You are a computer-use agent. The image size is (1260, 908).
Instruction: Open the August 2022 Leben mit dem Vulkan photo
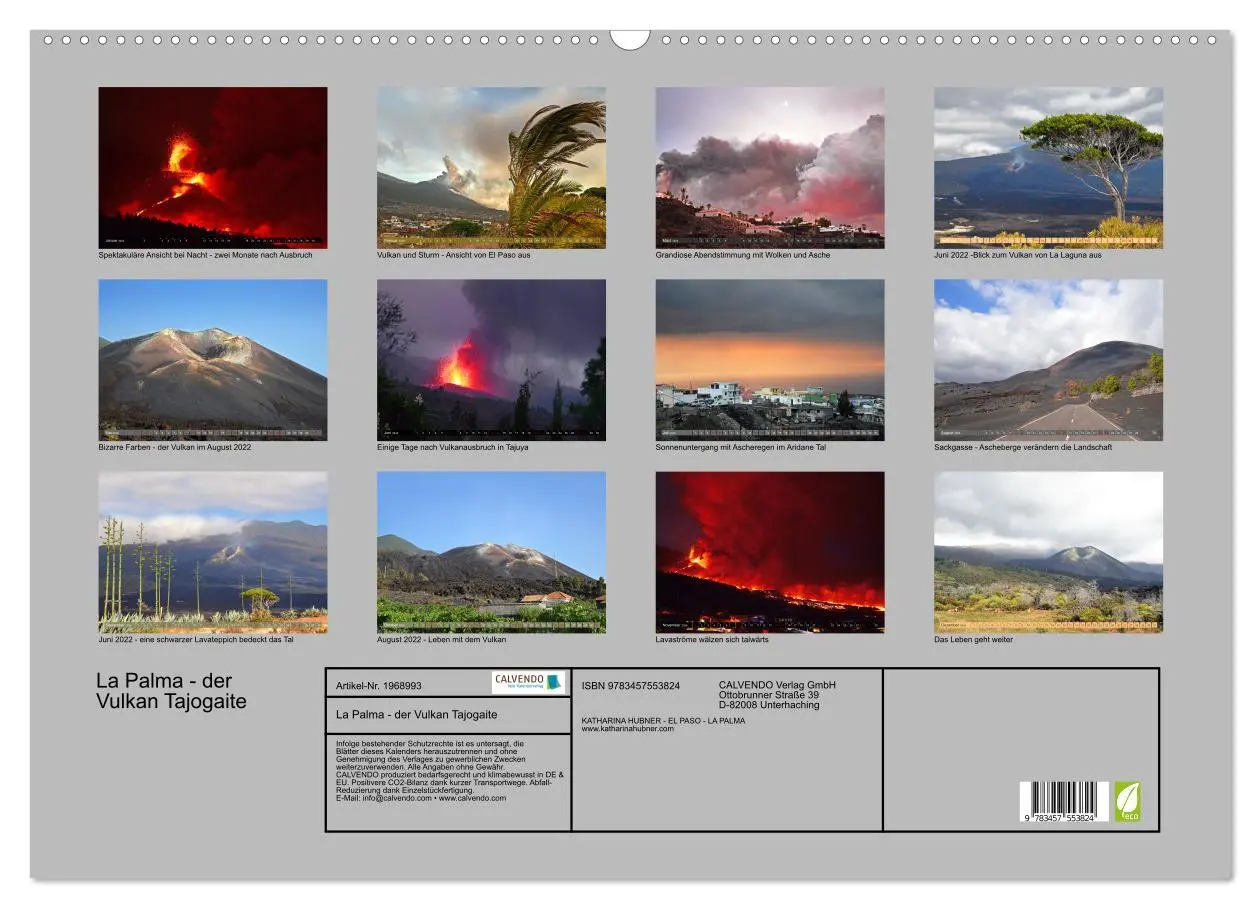tap(491, 552)
